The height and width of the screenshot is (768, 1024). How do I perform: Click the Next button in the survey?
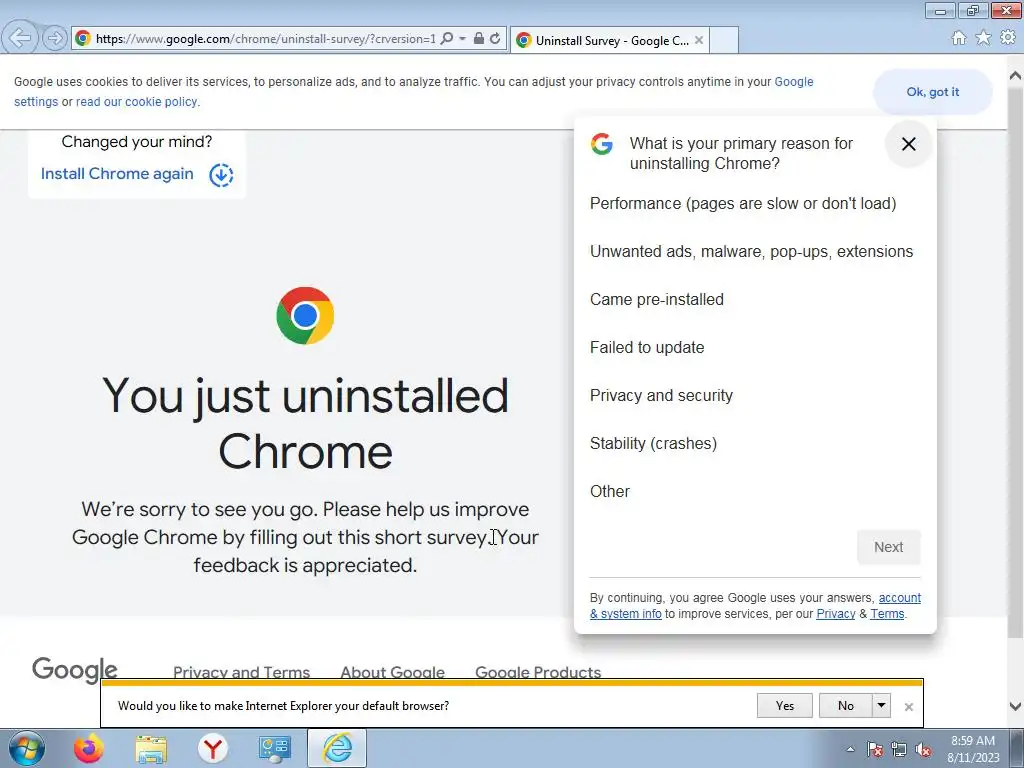point(888,547)
